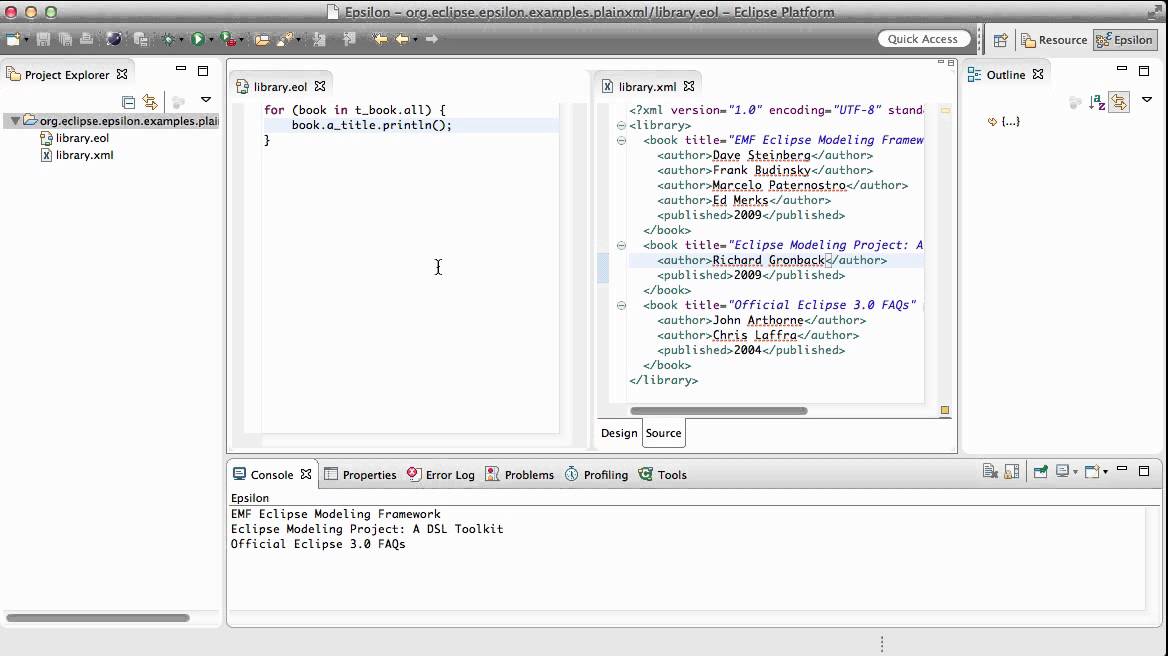Screen dimensions: 1168x656
Task: Click the Debug bug icon
Action: 168,39
